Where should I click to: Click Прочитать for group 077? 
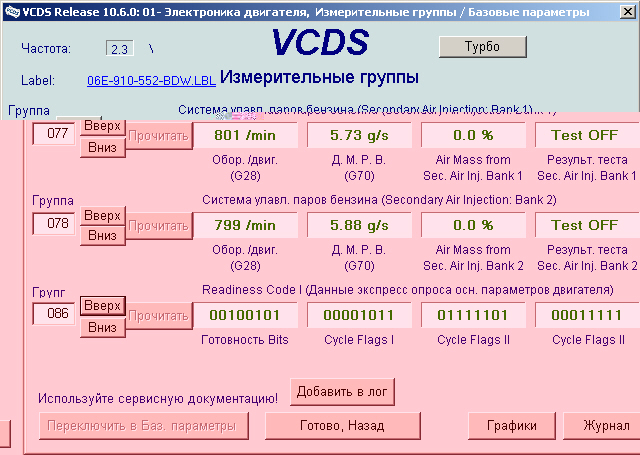click(158, 136)
